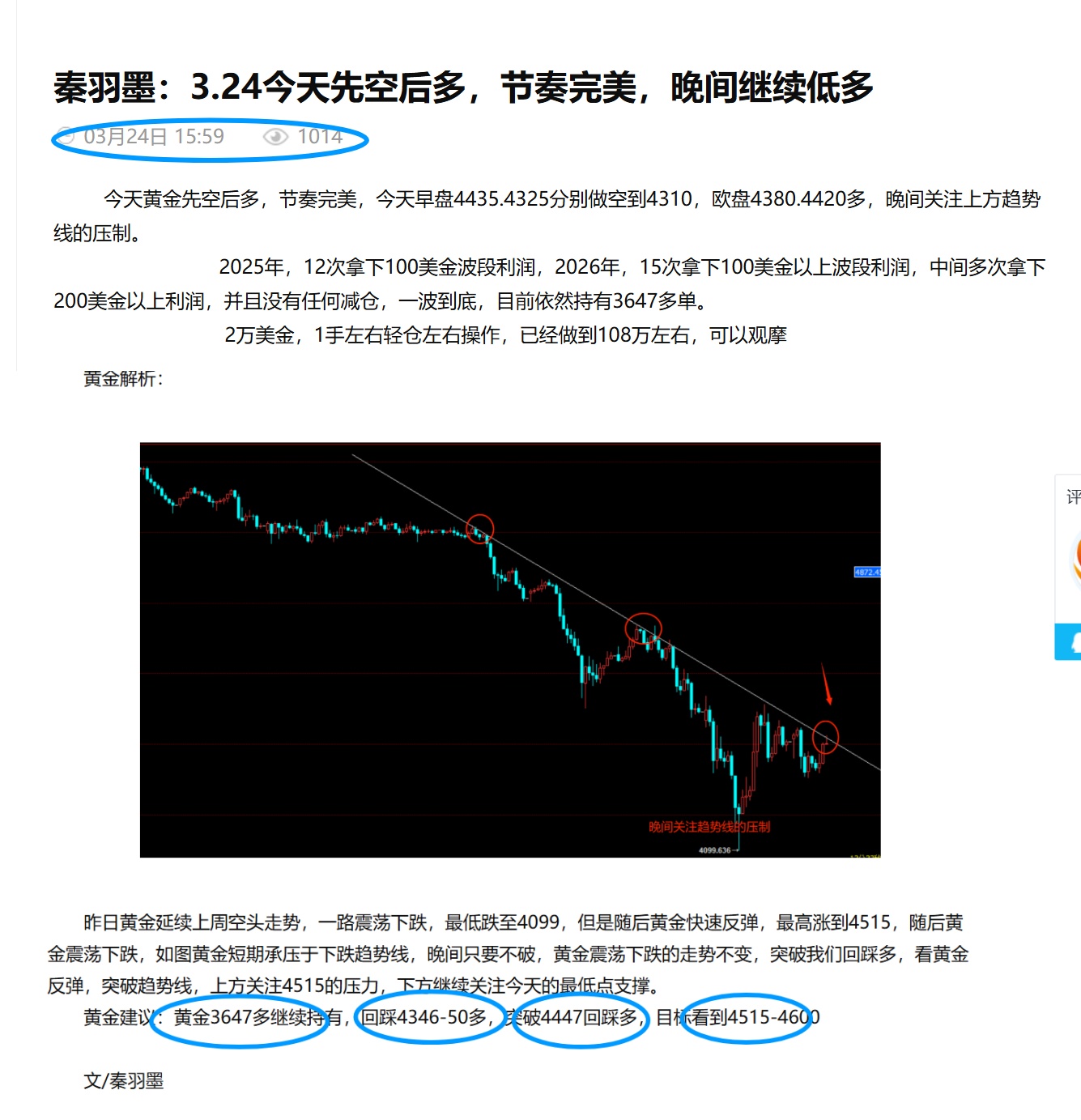
Task: Click the publish time 03月24日 15:59
Action: pyautogui.click(x=154, y=136)
